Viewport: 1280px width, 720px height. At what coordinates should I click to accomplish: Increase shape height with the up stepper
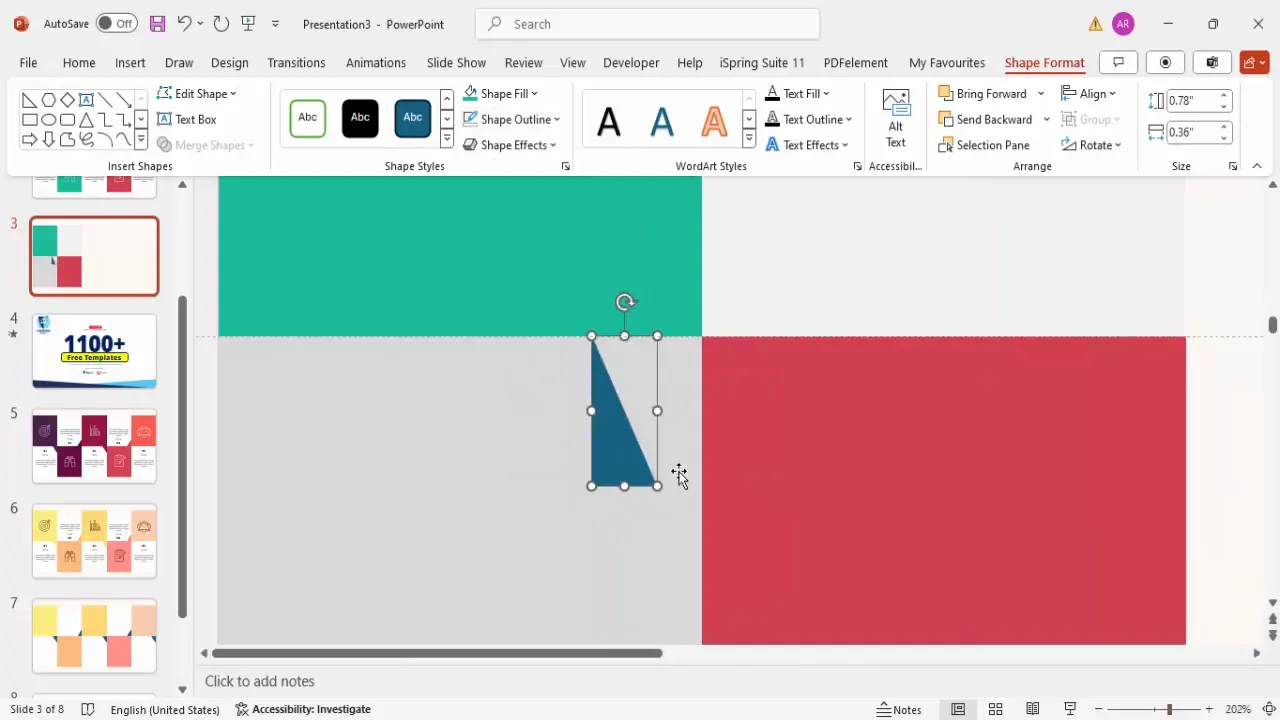point(1223,96)
